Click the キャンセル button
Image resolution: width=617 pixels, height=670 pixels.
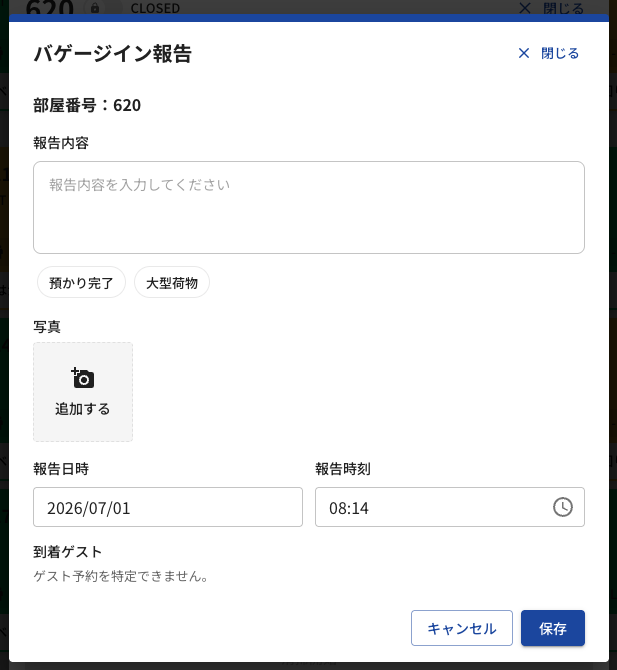(x=462, y=628)
